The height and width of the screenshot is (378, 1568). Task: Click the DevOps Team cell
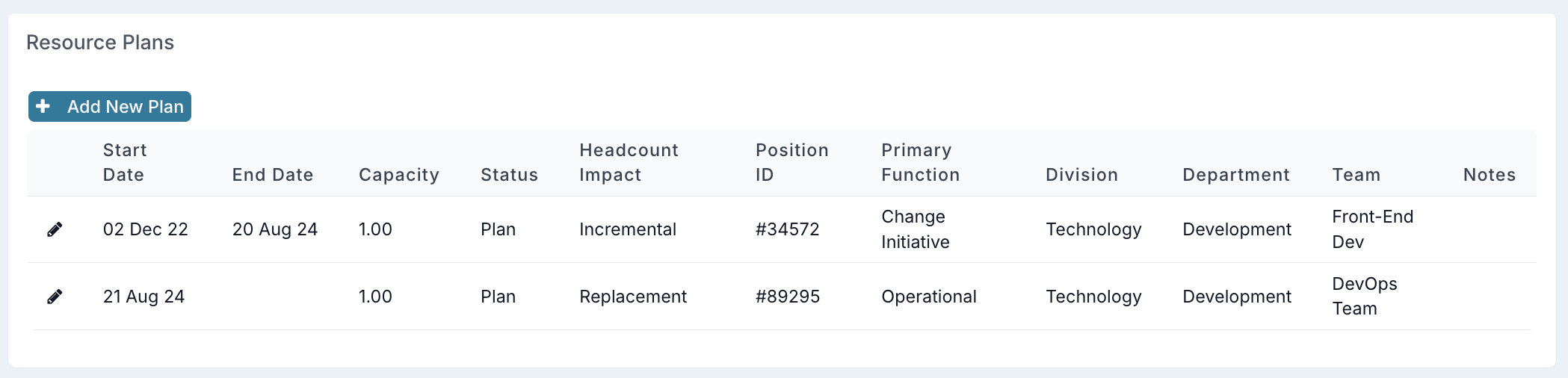(1365, 297)
